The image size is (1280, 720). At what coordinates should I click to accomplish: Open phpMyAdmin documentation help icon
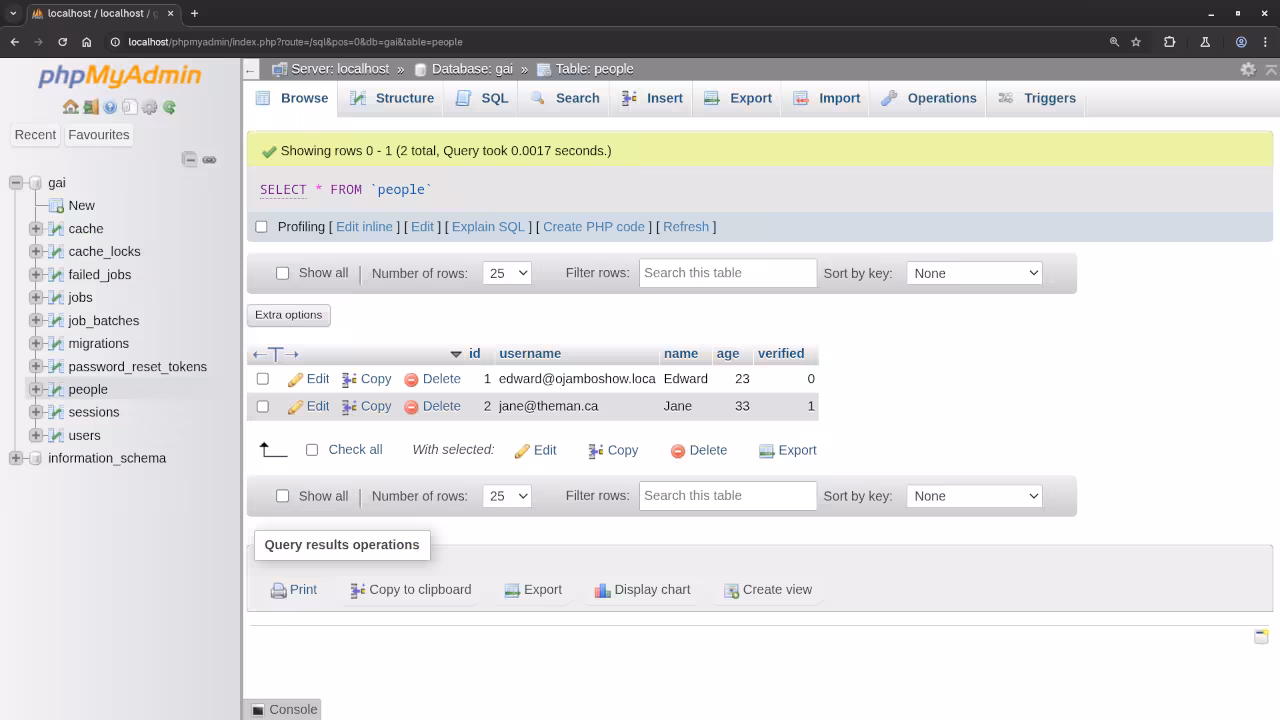[110, 107]
